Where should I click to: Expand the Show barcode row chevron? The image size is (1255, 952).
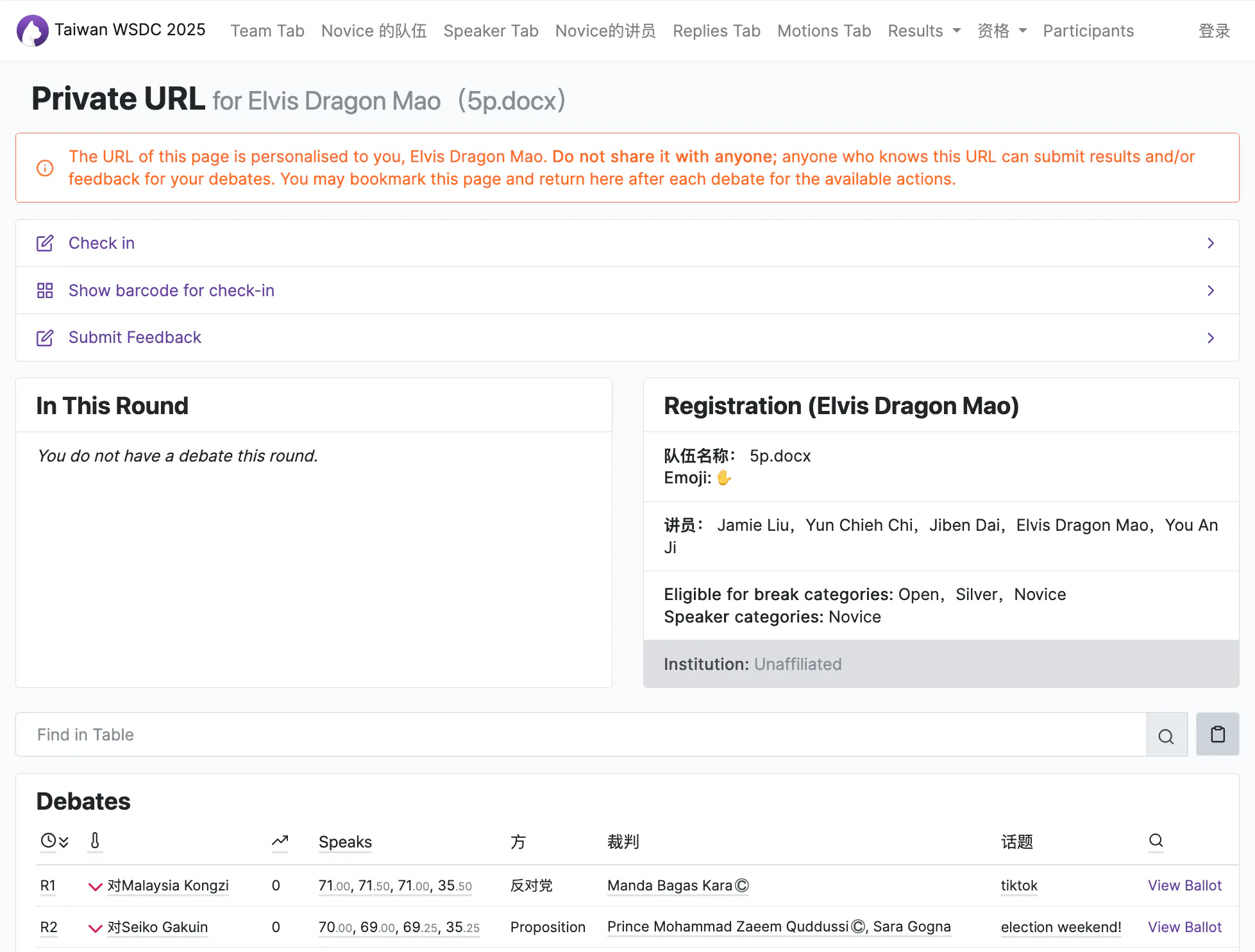[1211, 290]
